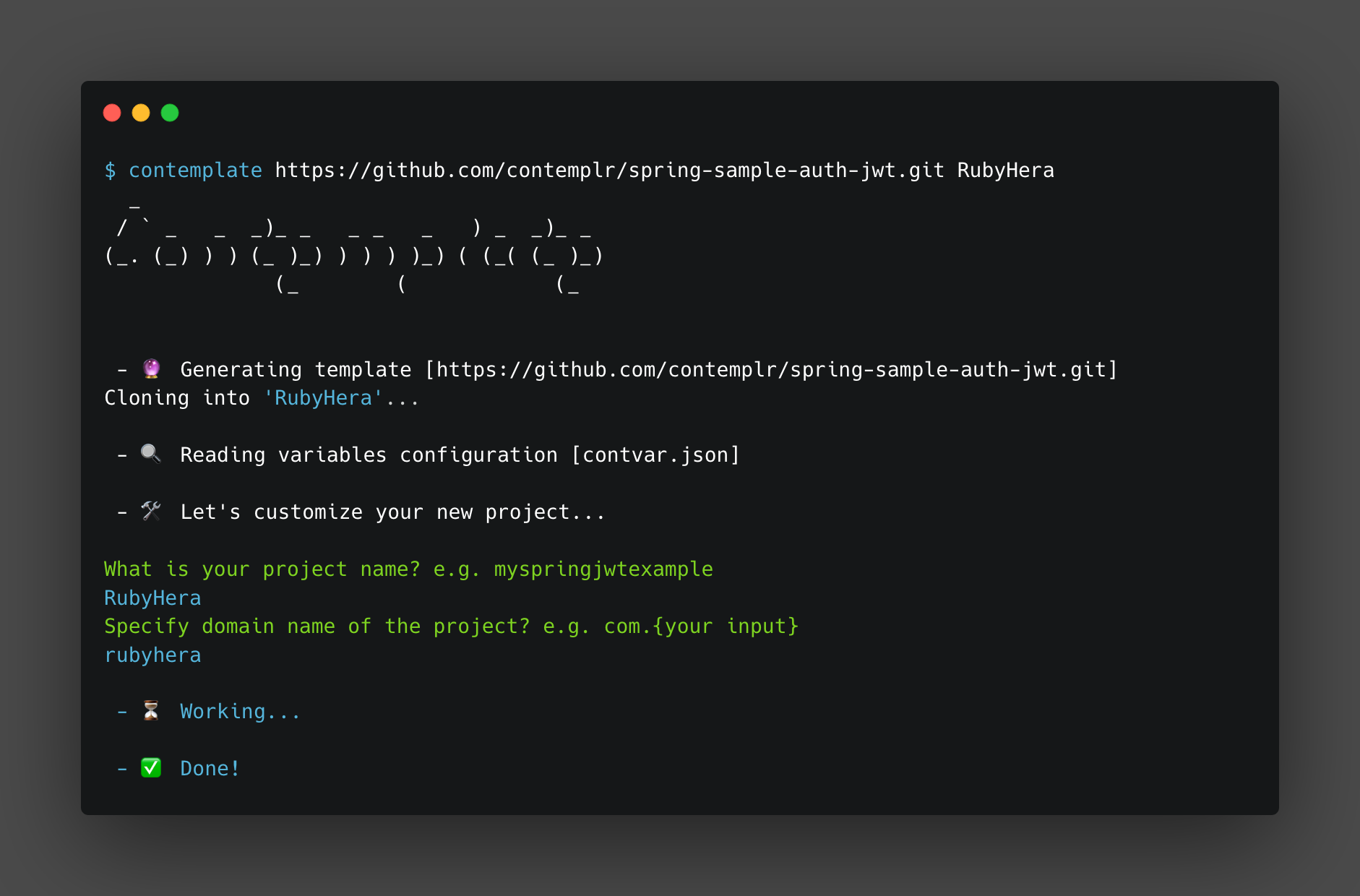Click the 'Cloning into' text line
Screen dimensions: 1360x896
point(262,398)
